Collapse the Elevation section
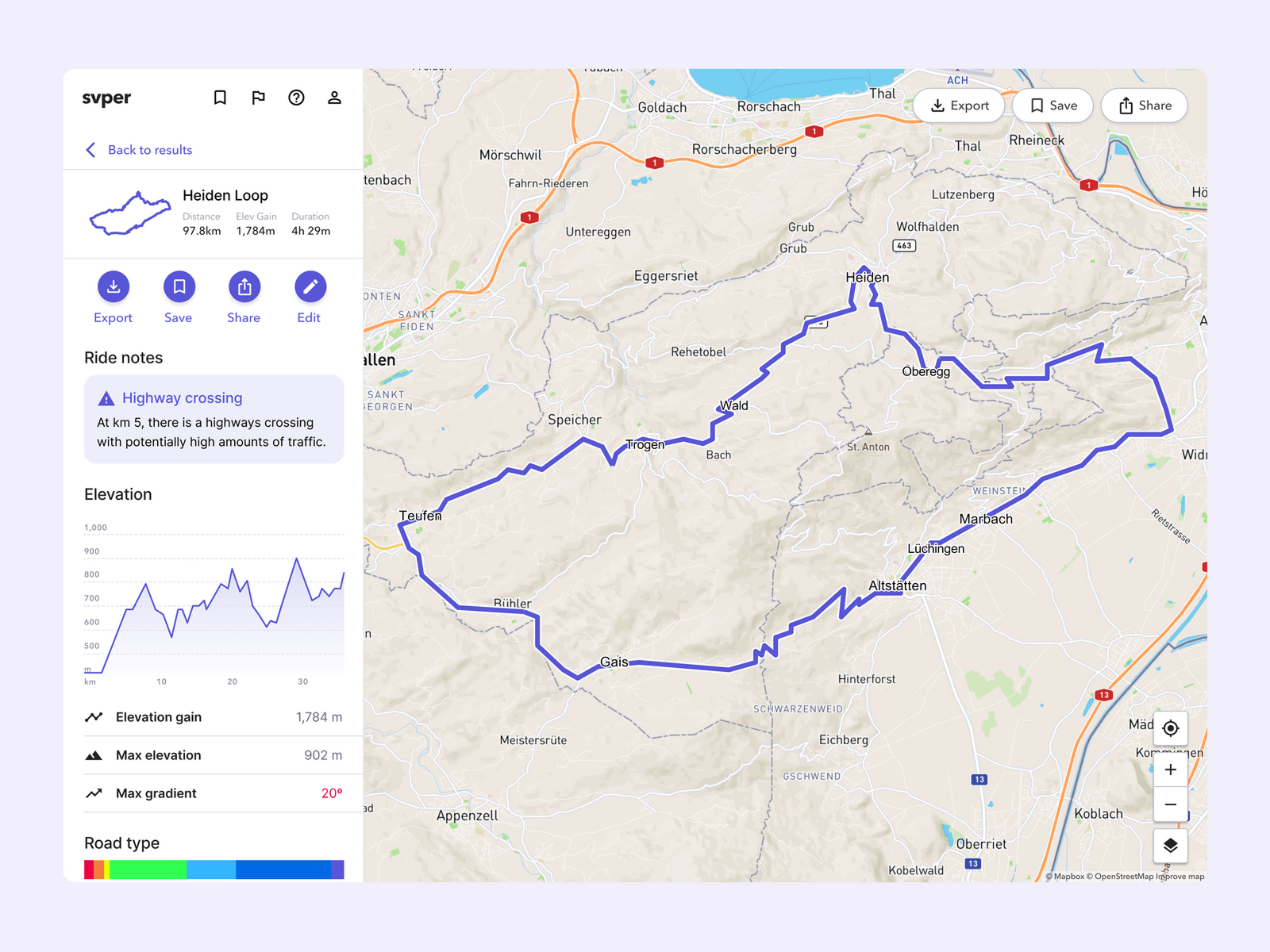Viewport: 1270px width, 952px height. [x=118, y=493]
